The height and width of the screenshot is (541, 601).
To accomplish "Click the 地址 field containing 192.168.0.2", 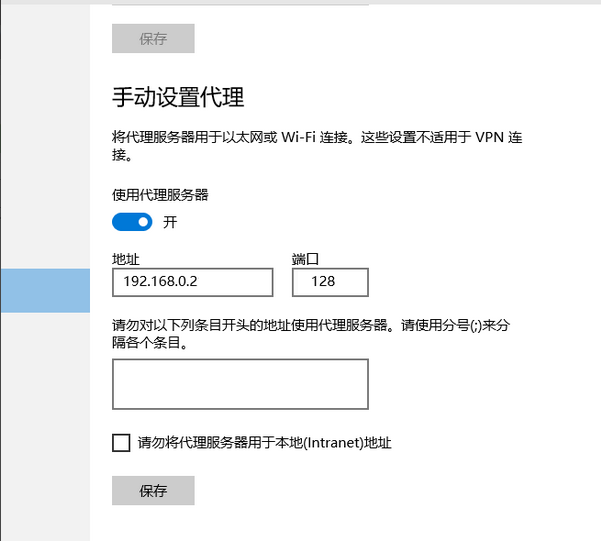I will pos(192,283).
